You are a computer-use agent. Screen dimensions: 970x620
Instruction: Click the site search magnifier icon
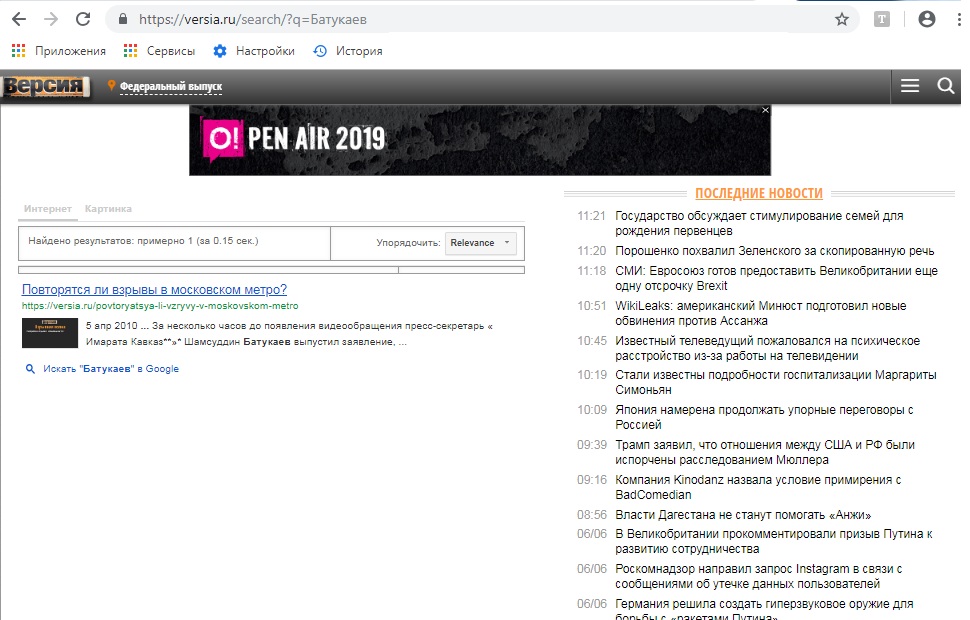tap(946, 86)
